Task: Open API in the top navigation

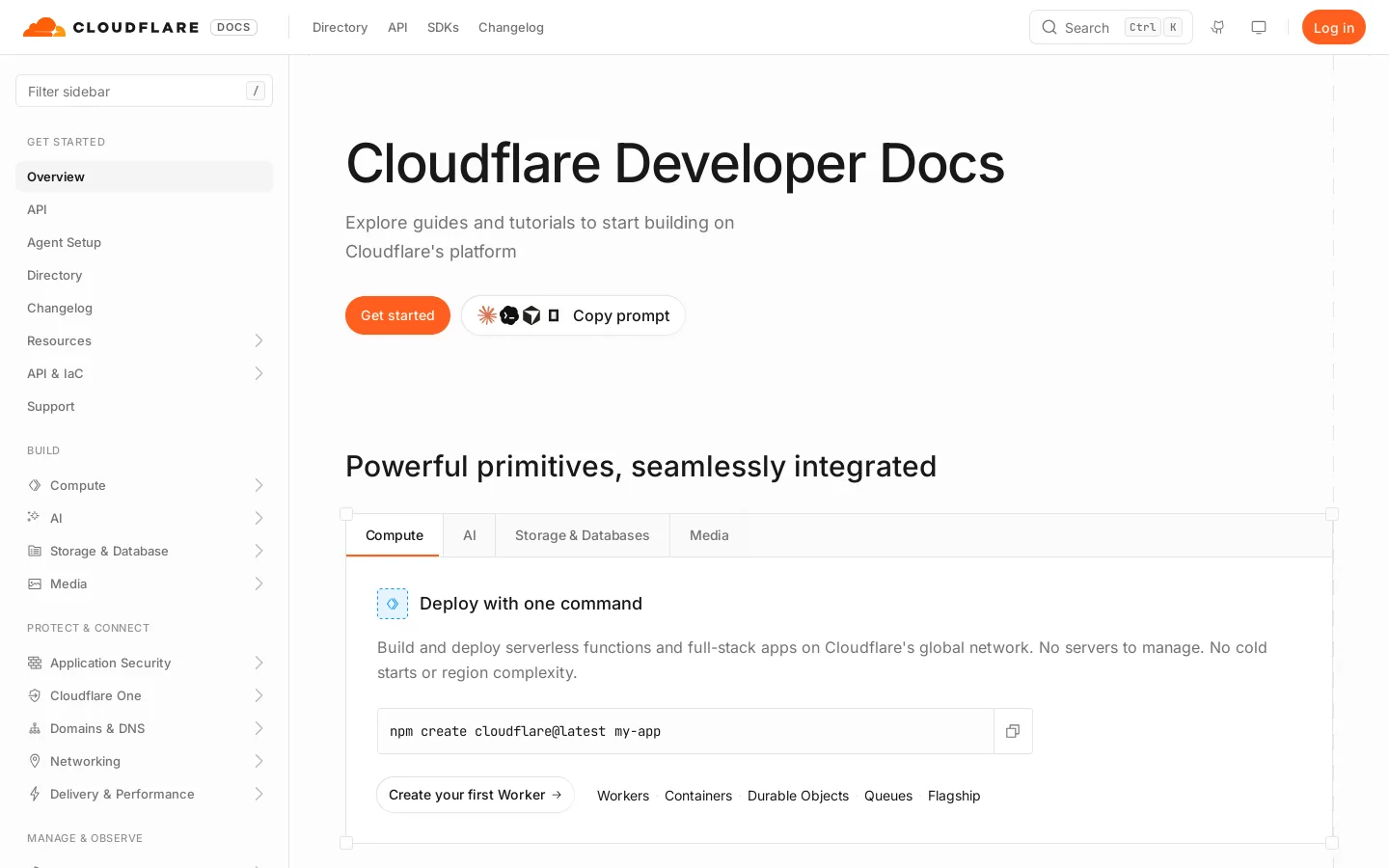Action: 397,27
